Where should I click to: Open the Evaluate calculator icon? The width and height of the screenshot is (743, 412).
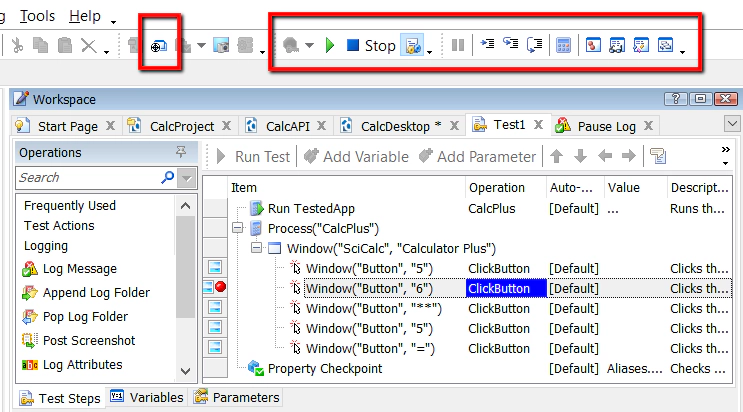pyautogui.click(x=563, y=46)
